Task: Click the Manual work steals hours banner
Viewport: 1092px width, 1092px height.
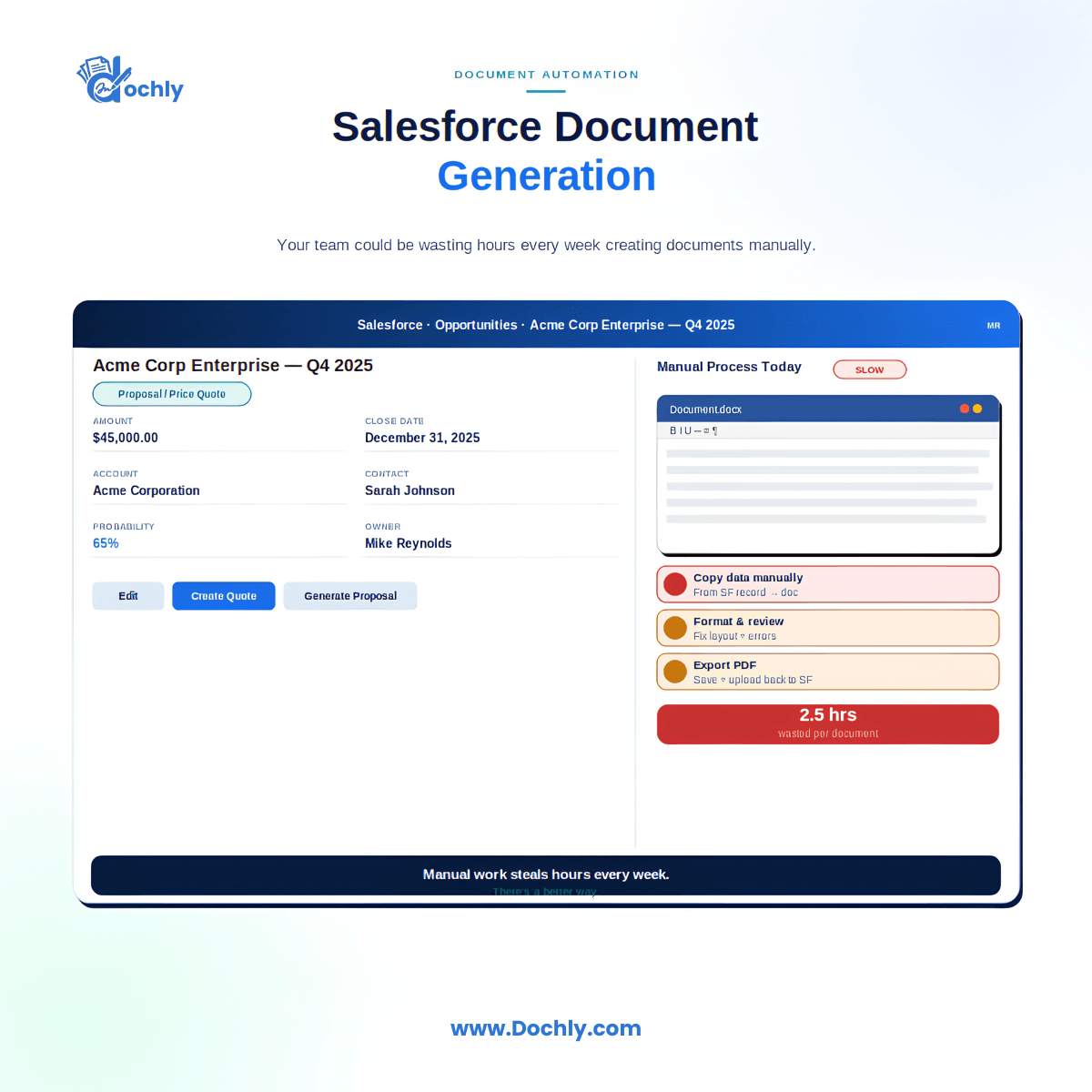Action: [546, 875]
